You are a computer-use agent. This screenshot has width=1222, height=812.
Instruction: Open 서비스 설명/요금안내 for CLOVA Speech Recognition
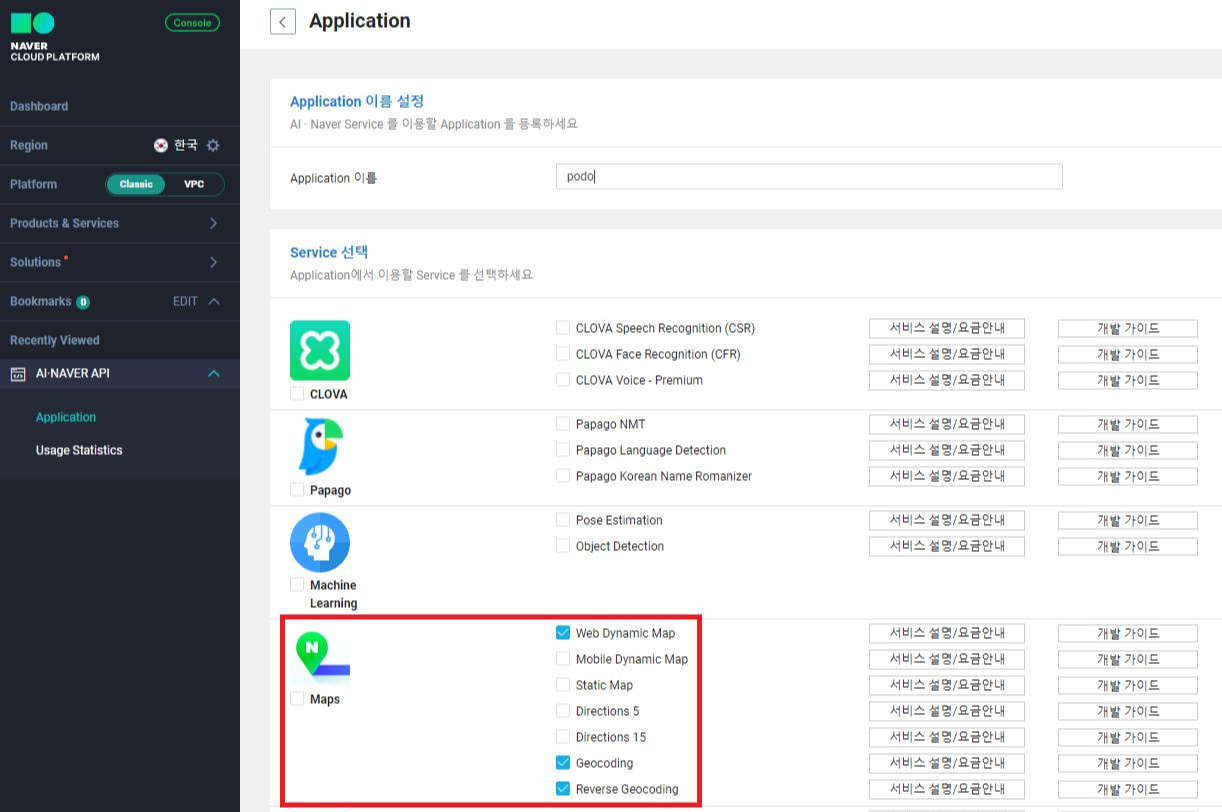tap(946, 328)
